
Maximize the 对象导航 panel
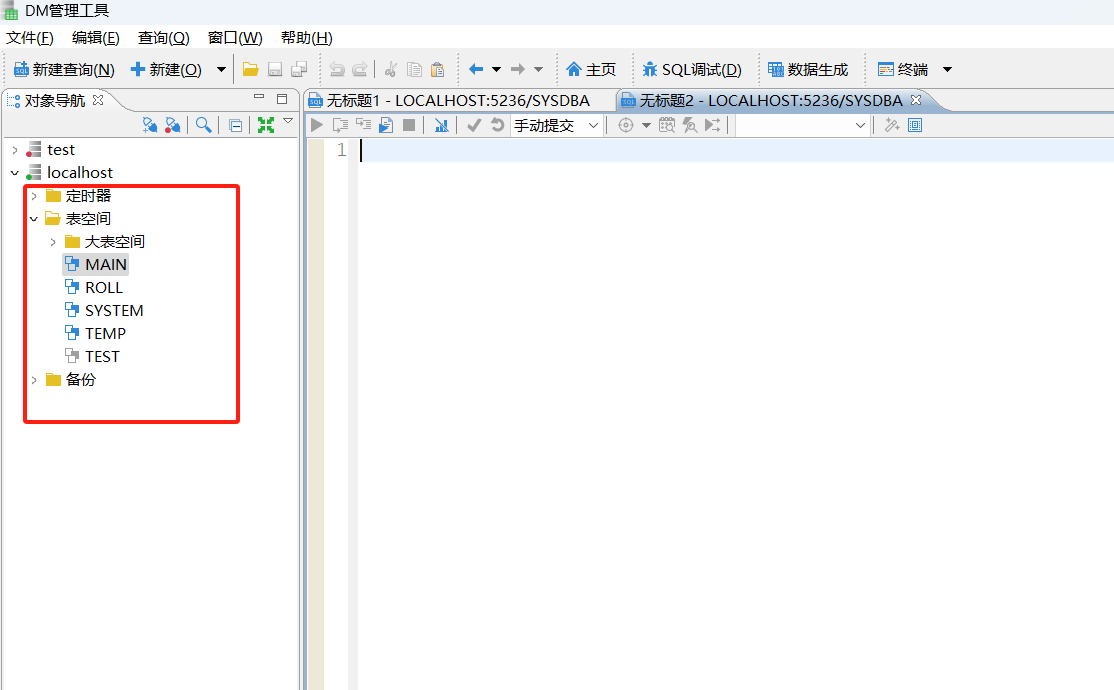tap(282, 99)
